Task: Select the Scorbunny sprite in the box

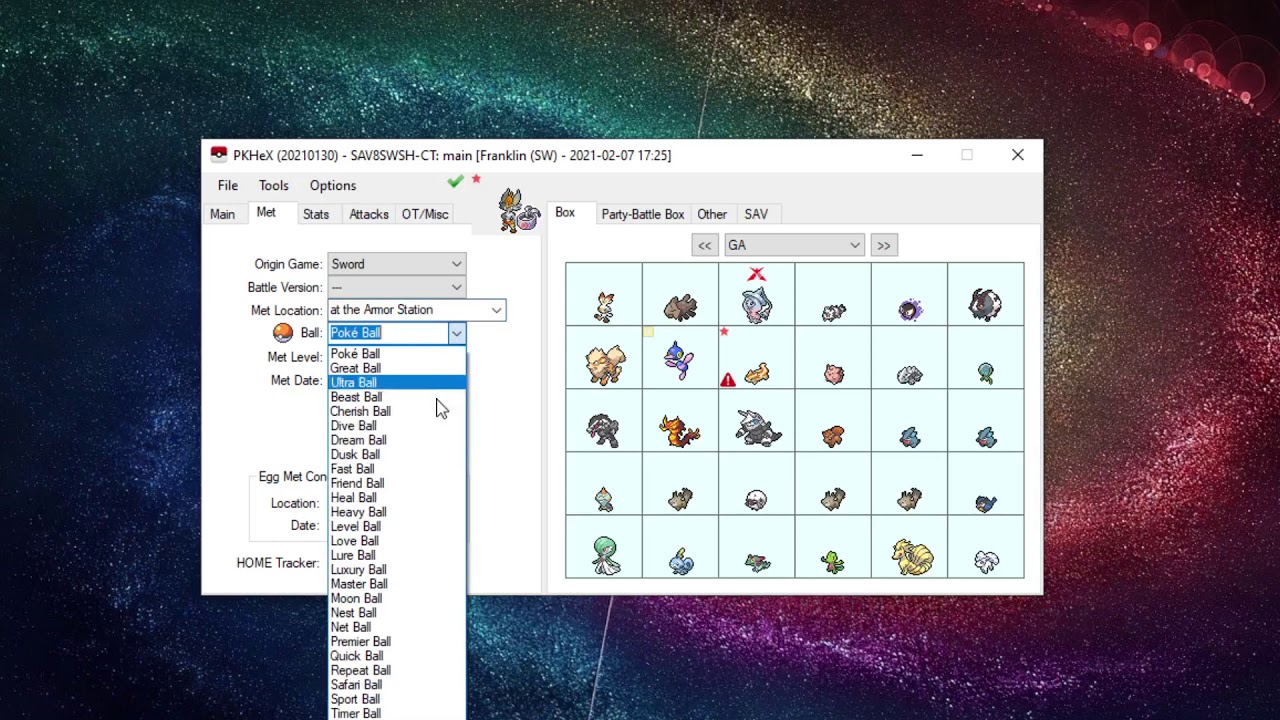Action: coord(604,306)
